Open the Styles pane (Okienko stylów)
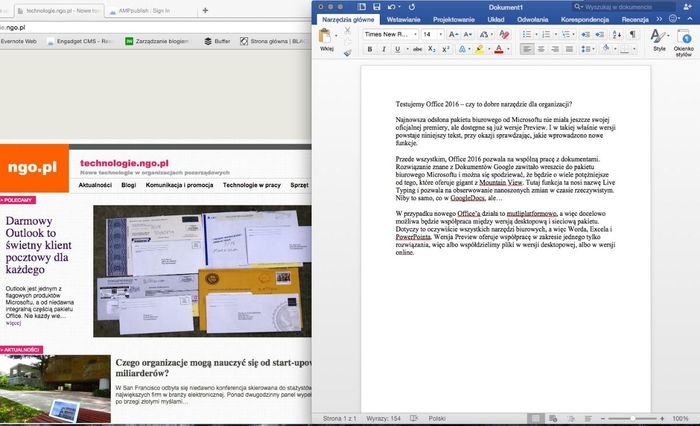This screenshot has height=426, width=700. point(684,40)
